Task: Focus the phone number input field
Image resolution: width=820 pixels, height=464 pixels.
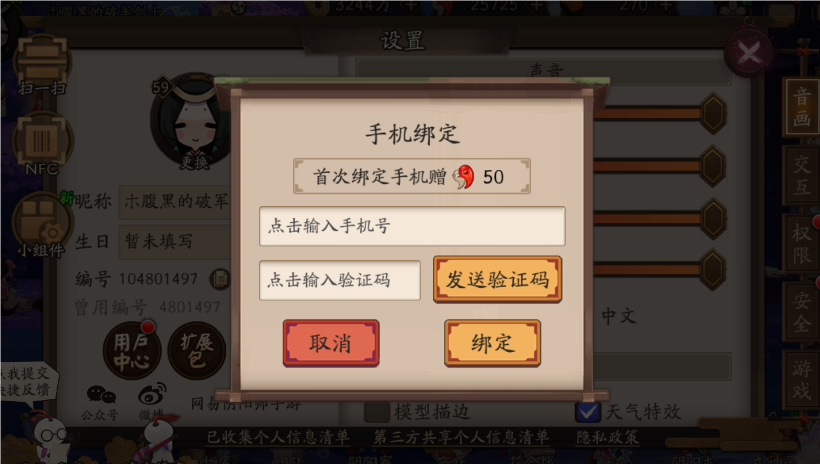Action: point(412,226)
